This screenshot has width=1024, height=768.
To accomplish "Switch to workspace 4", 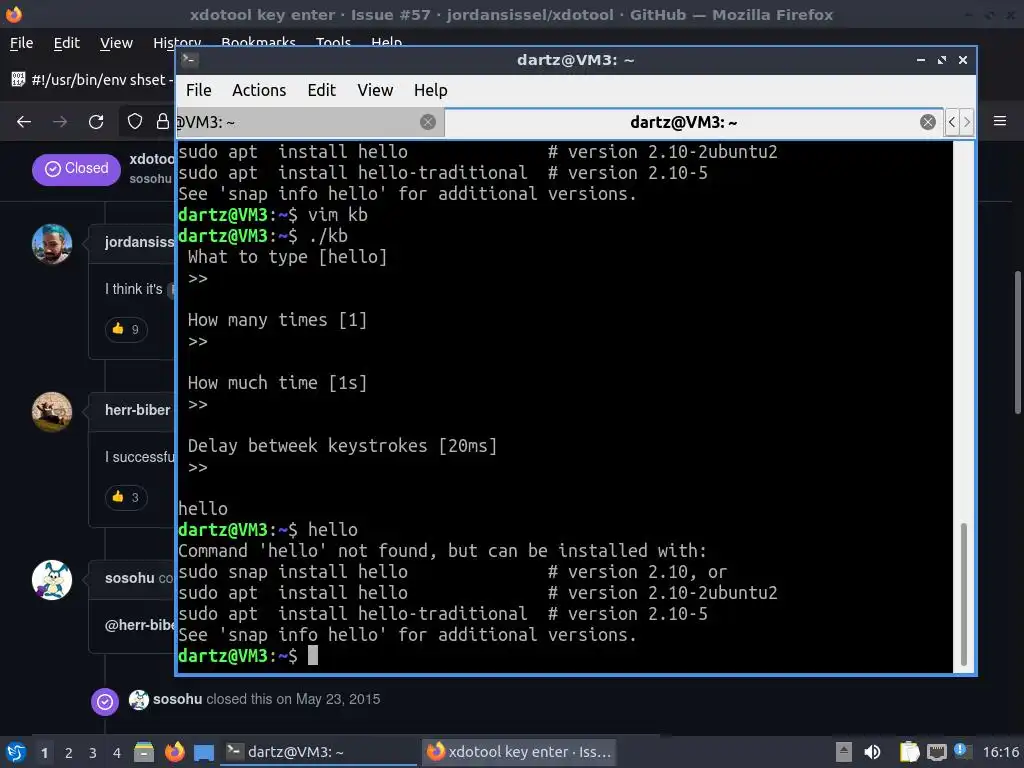I will (x=116, y=753).
